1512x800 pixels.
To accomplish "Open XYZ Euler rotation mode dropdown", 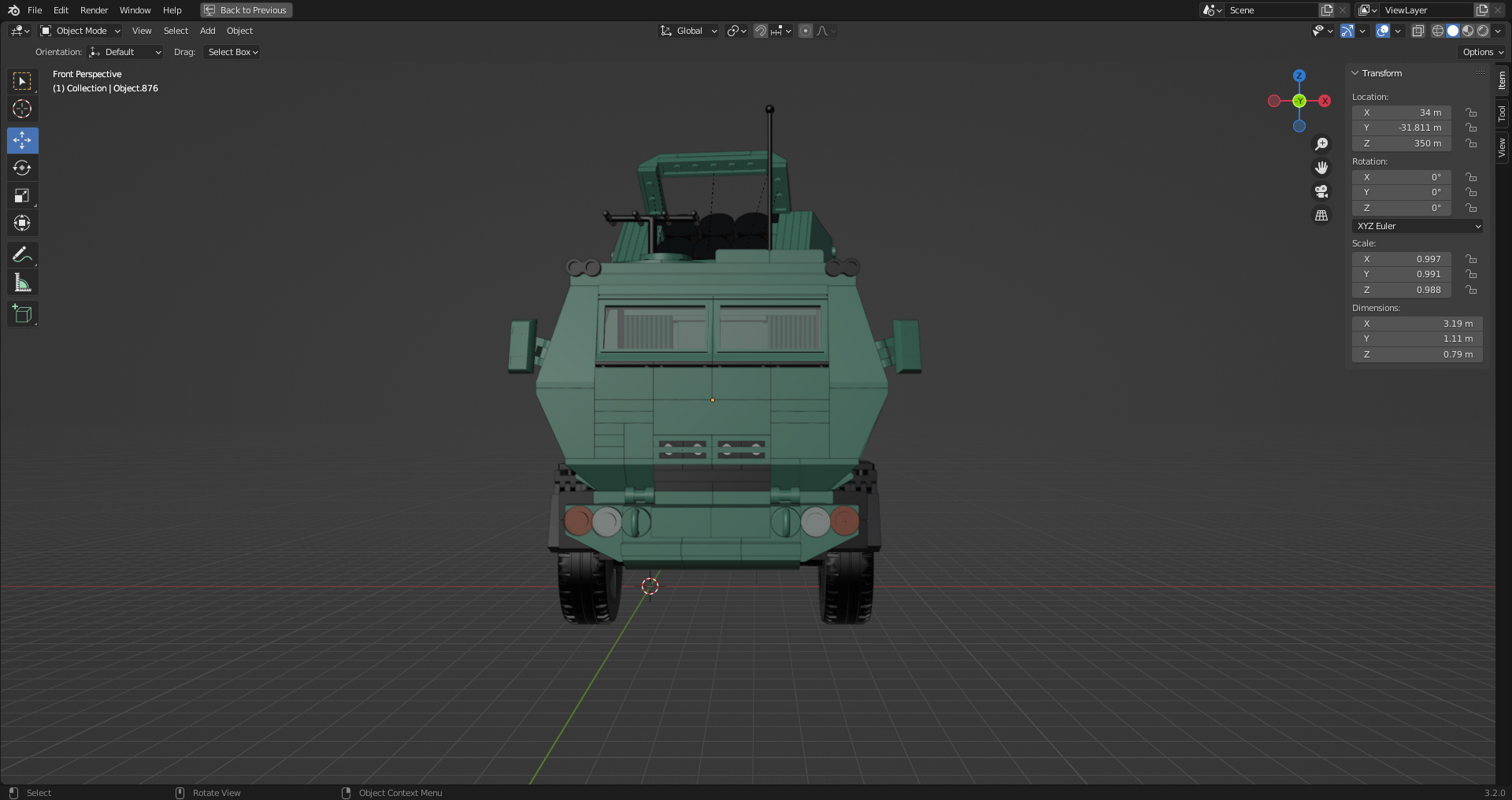I will [1417, 226].
